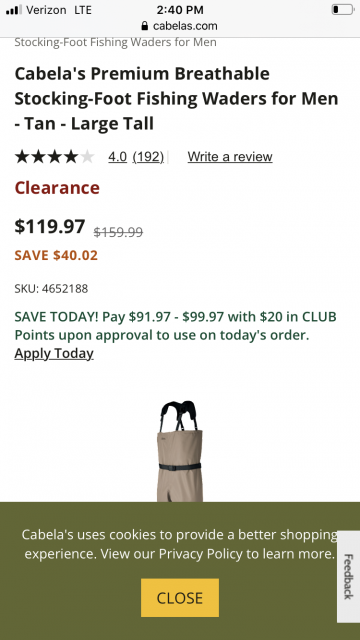Tap the cellular signal bars icon
The image size is (360, 640).
pos(14,10)
